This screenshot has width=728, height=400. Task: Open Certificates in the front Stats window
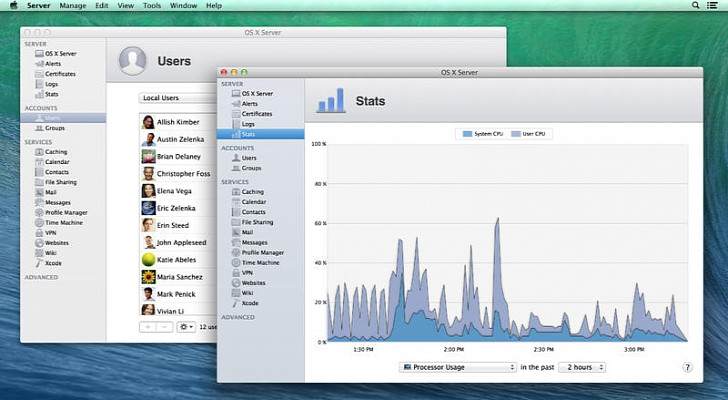pyautogui.click(x=256, y=114)
